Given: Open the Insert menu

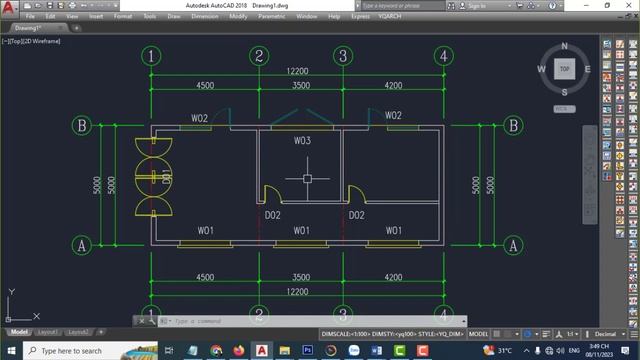Looking at the screenshot, I should 96,16.
